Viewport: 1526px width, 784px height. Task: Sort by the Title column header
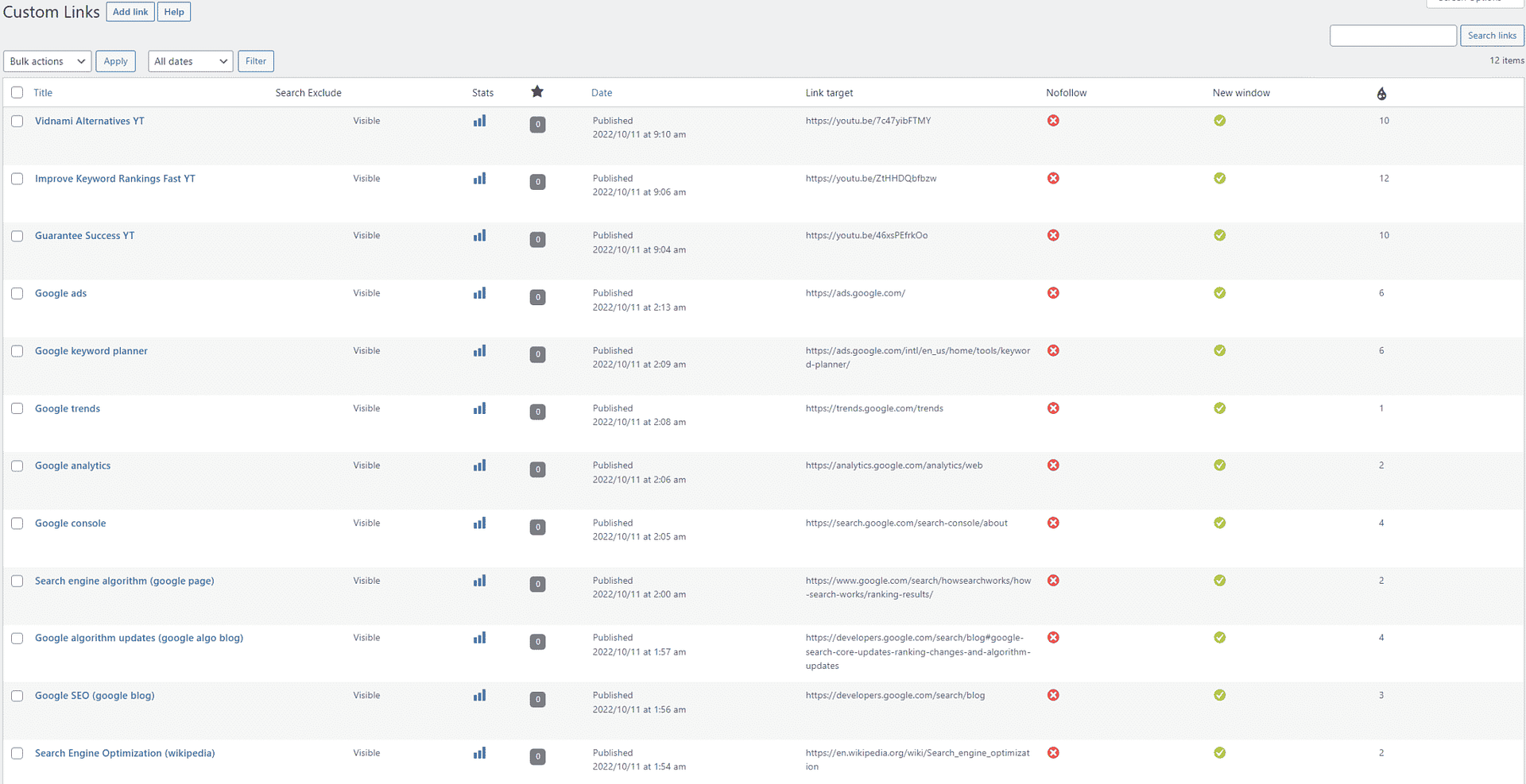coord(43,92)
